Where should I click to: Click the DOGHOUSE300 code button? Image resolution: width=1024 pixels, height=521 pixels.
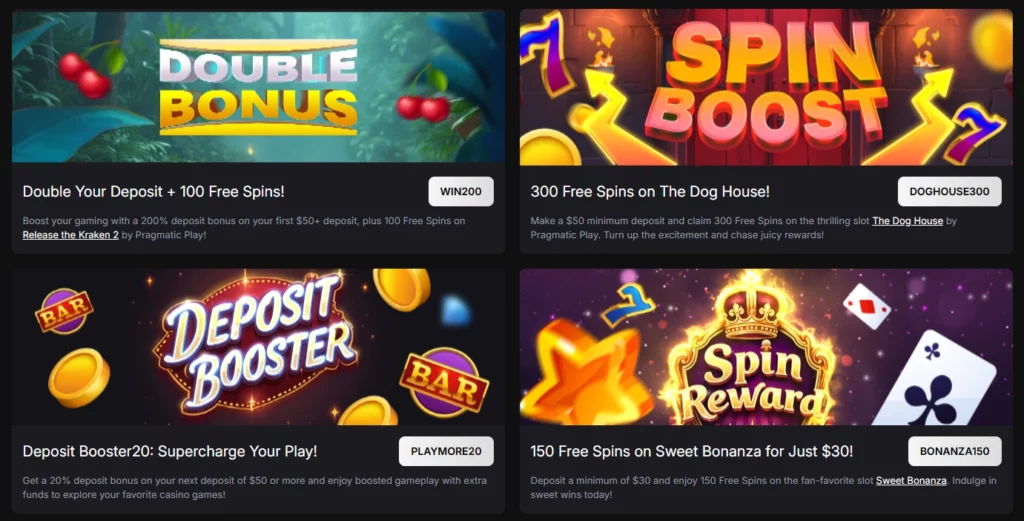tap(949, 191)
